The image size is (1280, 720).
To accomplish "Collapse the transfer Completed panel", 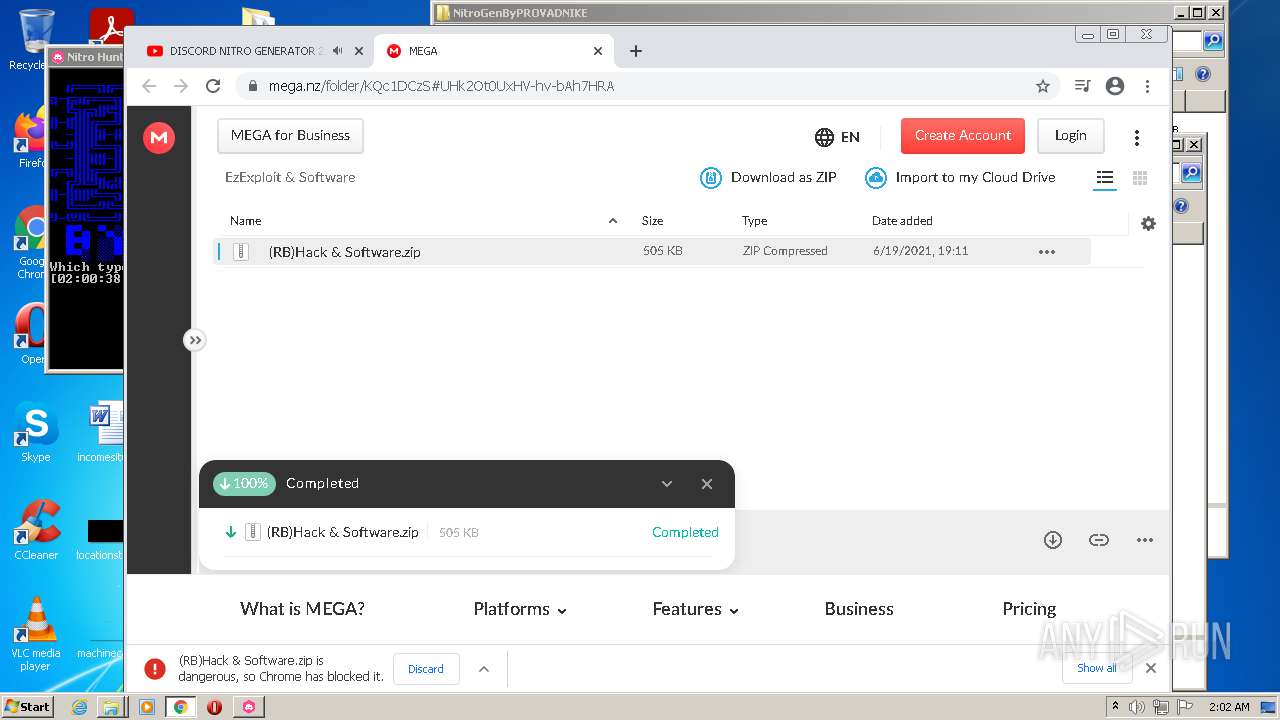I will point(667,484).
